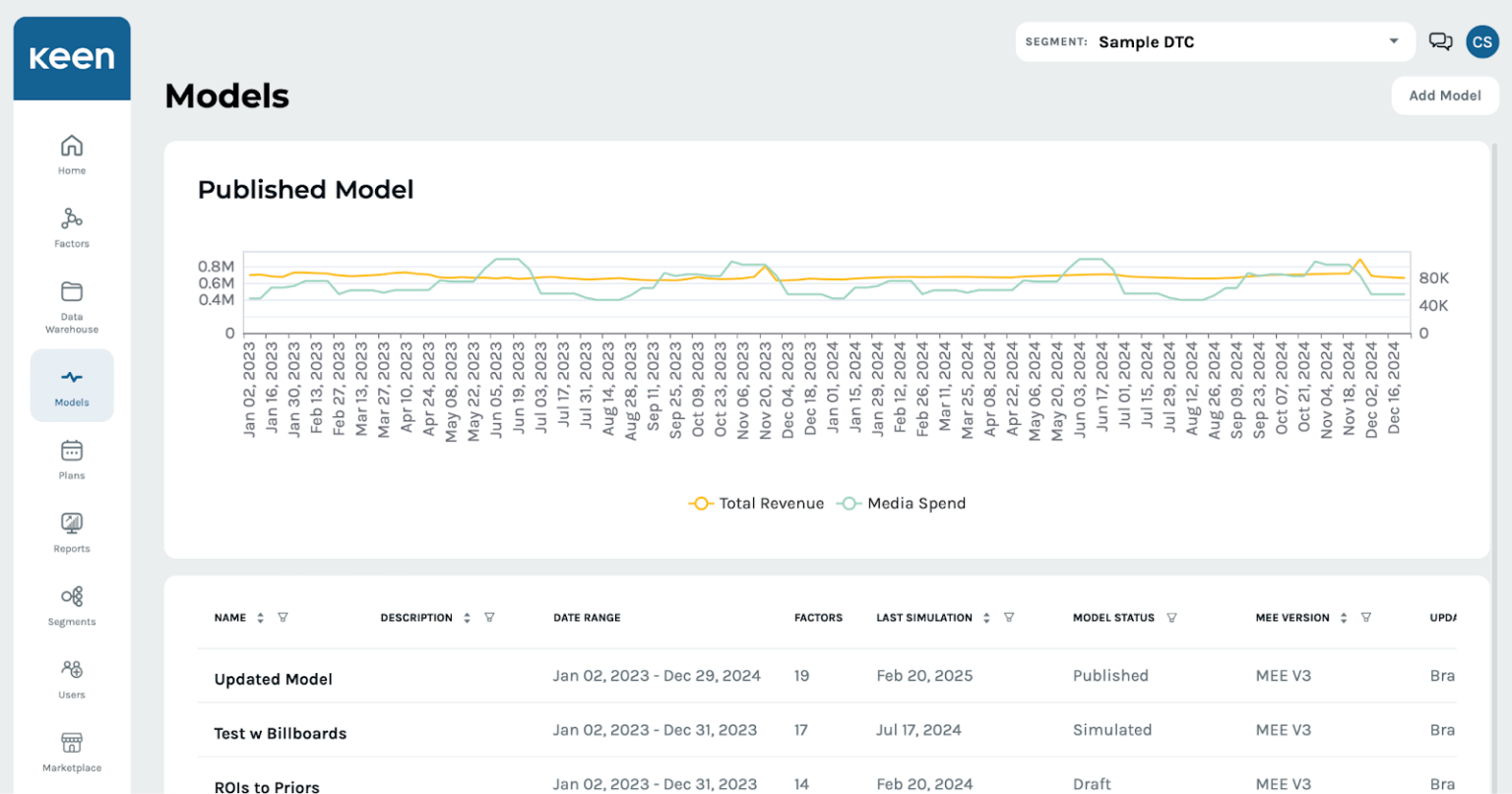Viewport: 1512px width, 794px height.
Task: Navigate to Plans using its sidebar icon
Action: (71, 458)
